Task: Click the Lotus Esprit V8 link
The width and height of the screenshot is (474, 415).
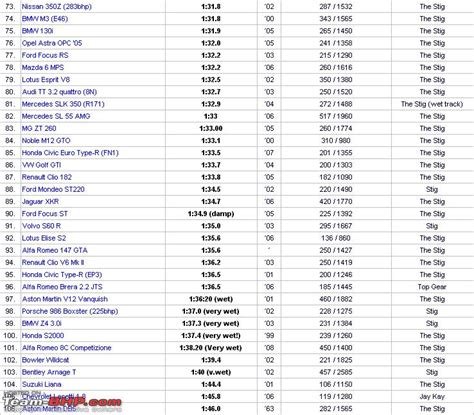Action: tap(46, 80)
